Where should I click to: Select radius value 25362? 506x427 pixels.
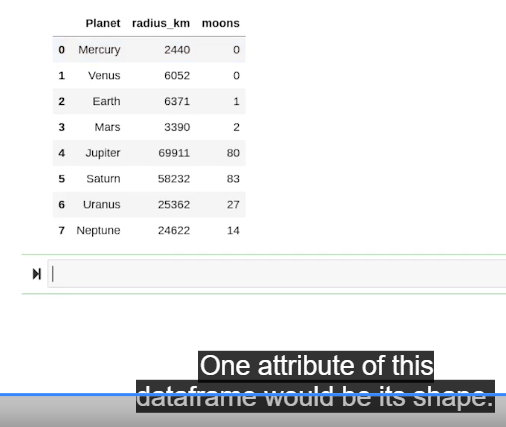[x=174, y=205]
